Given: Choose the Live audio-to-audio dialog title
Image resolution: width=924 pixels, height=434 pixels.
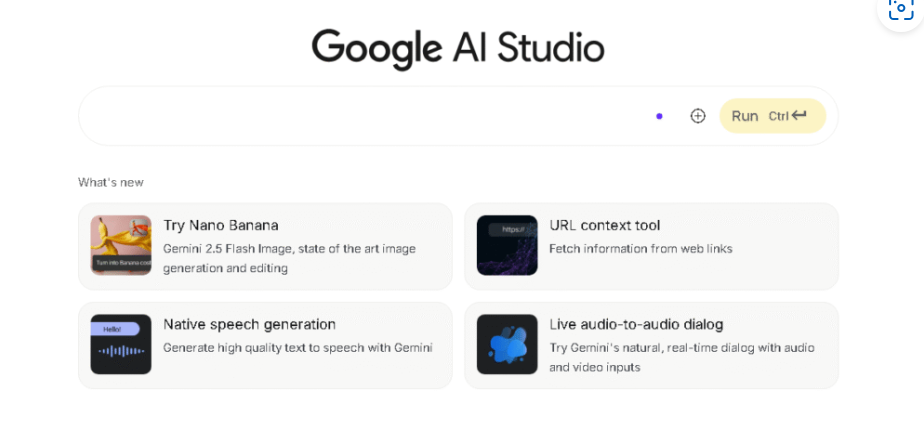Looking at the screenshot, I should click(636, 324).
